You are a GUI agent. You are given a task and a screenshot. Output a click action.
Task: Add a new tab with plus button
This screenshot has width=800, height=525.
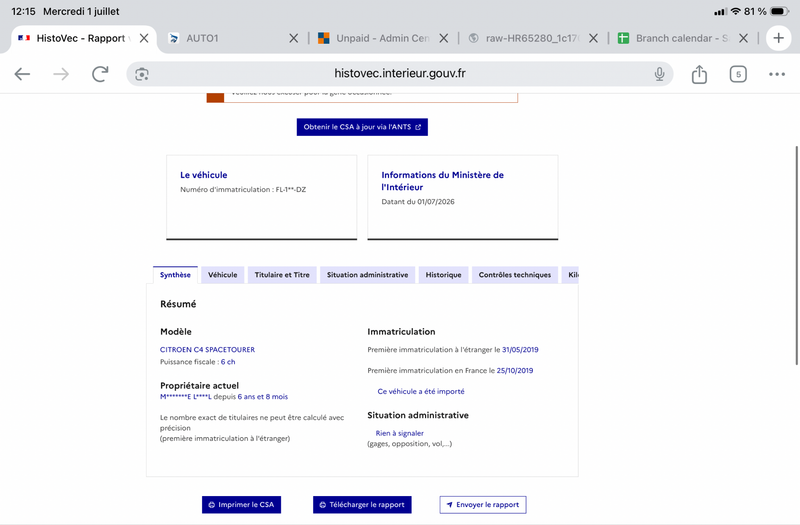(x=779, y=38)
